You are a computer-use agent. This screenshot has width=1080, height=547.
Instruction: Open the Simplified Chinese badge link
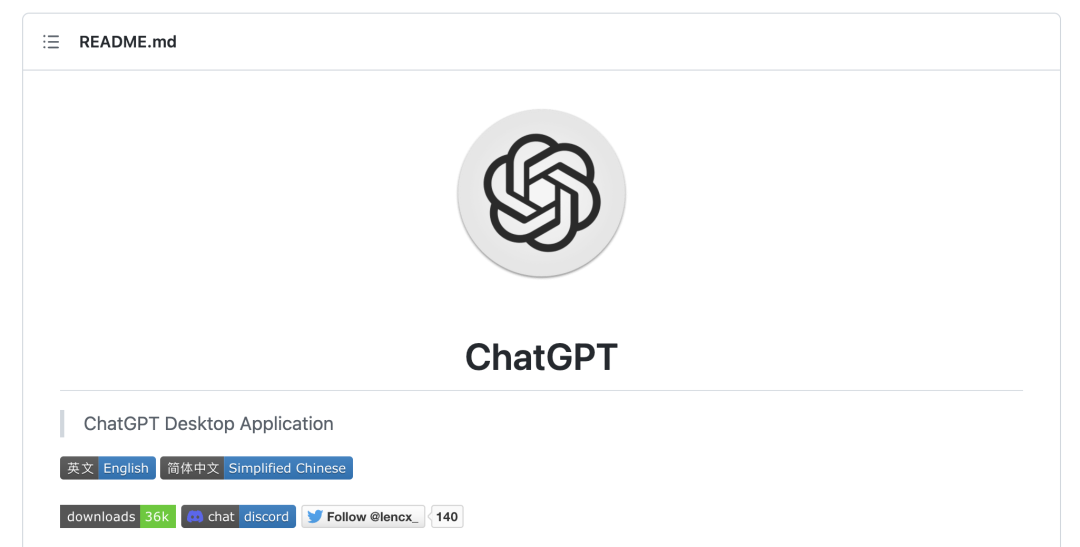287,468
